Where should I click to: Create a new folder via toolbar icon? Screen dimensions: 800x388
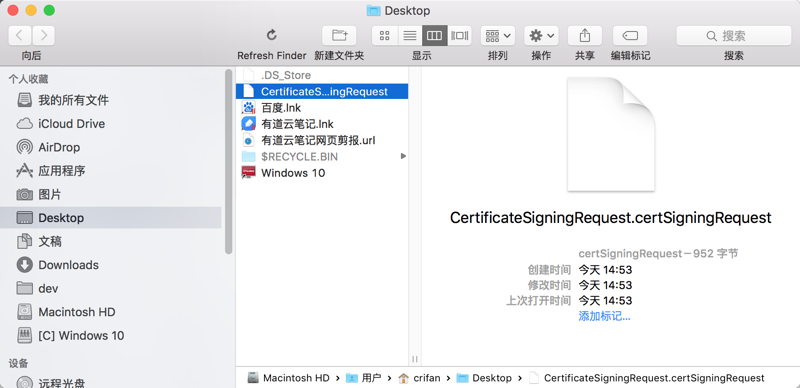coord(339,35)
